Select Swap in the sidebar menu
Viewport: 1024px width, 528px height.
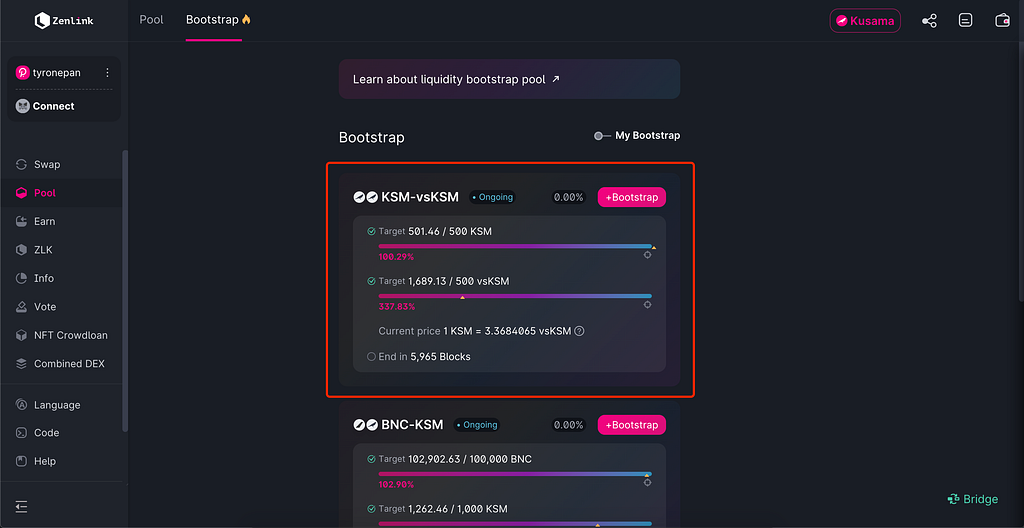[47, 164]
